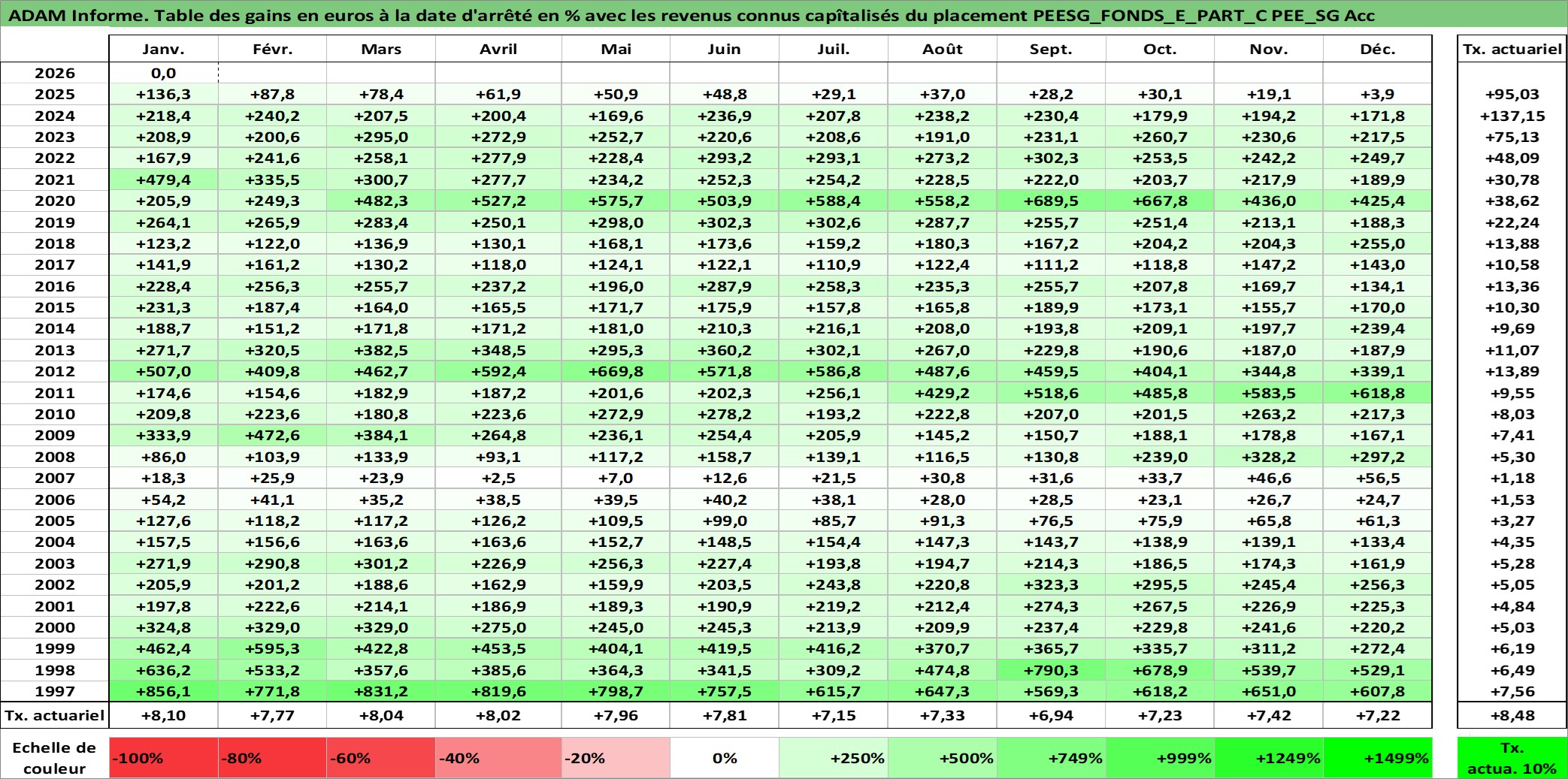The width and height of the screenshot is (1568, 779).
Task: Select the +472,6 value in 2009
Action: click(x=272, y=435)
